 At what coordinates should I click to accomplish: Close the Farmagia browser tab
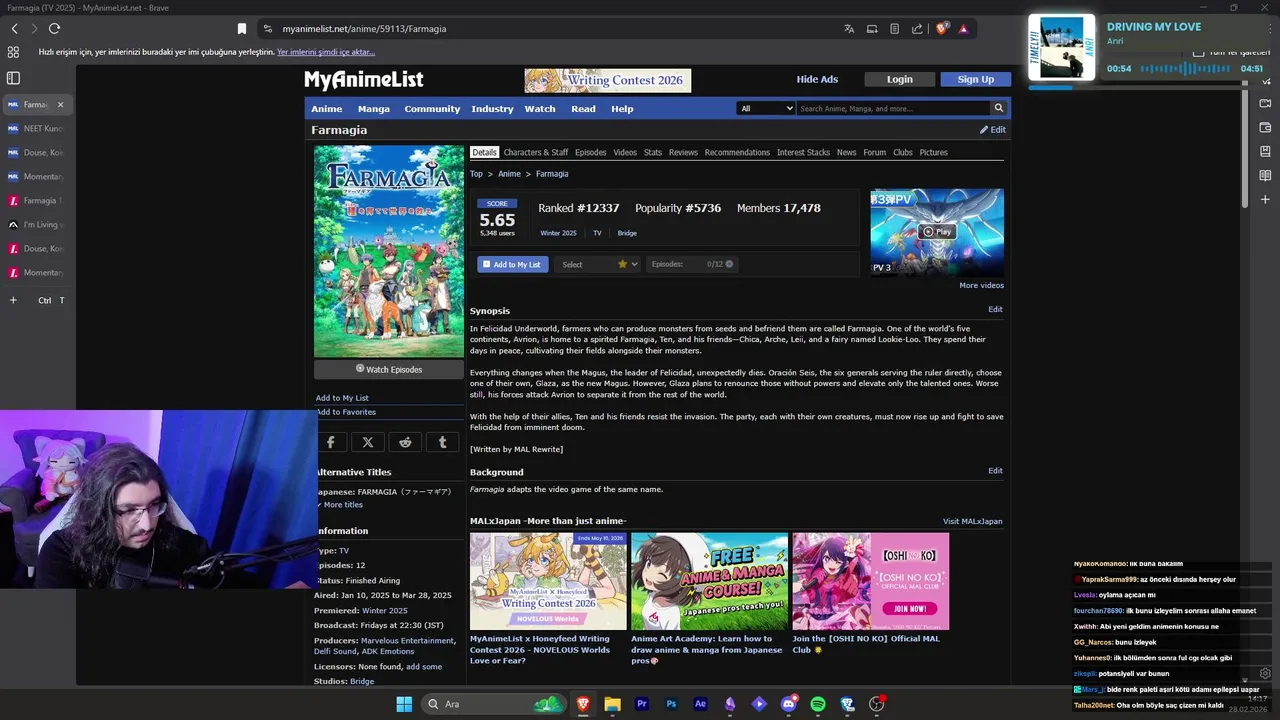click(60, 104)
